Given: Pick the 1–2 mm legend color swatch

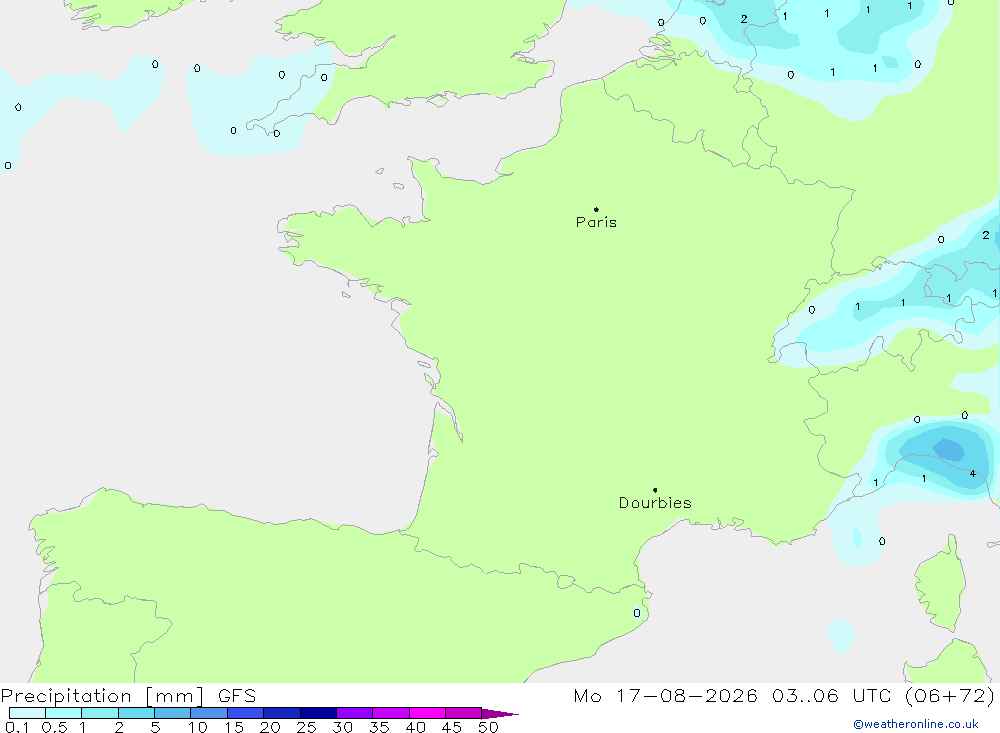Looking at the screenshot, I should (x=99, y=713).
